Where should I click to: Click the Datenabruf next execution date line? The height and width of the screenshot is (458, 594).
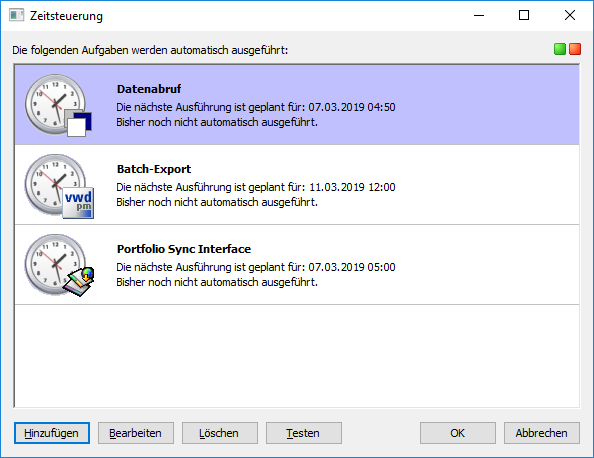click(x=256, y=107)
